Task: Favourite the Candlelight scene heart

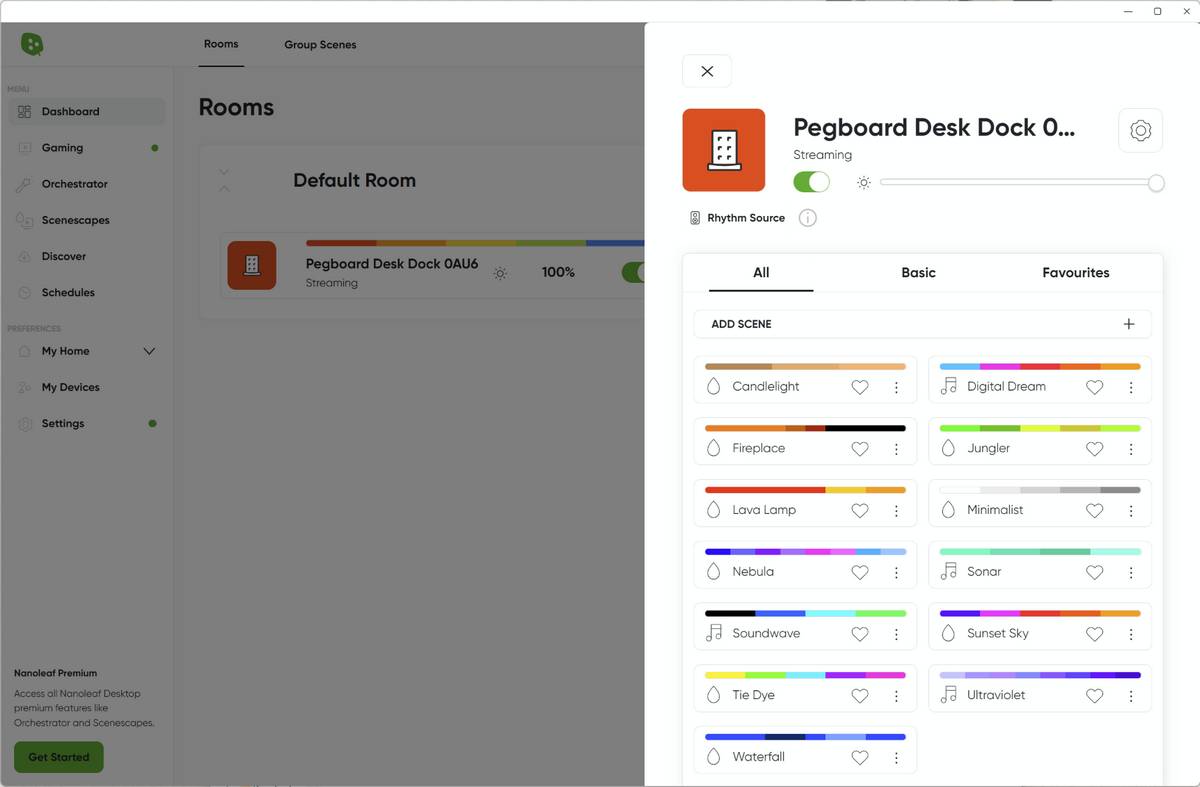Action: (x=860, y=387)
